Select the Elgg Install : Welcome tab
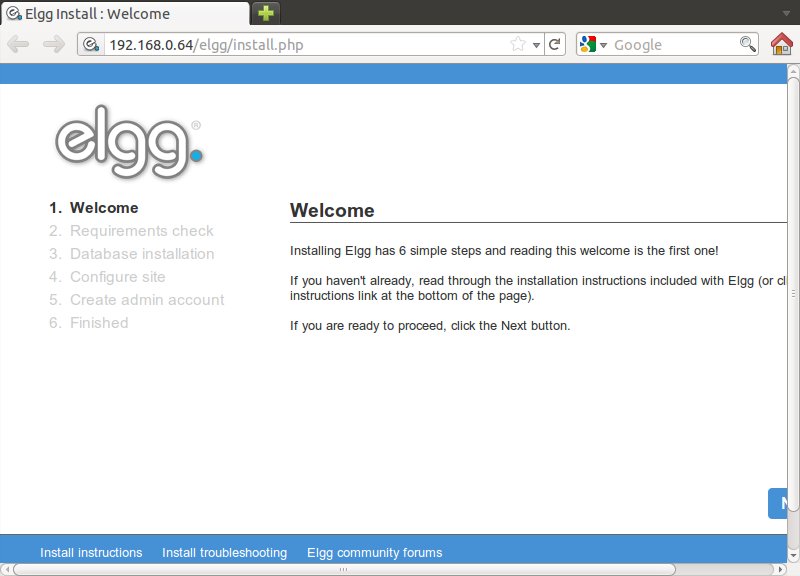This screenshot has width=800, height=576. point(125,13)
